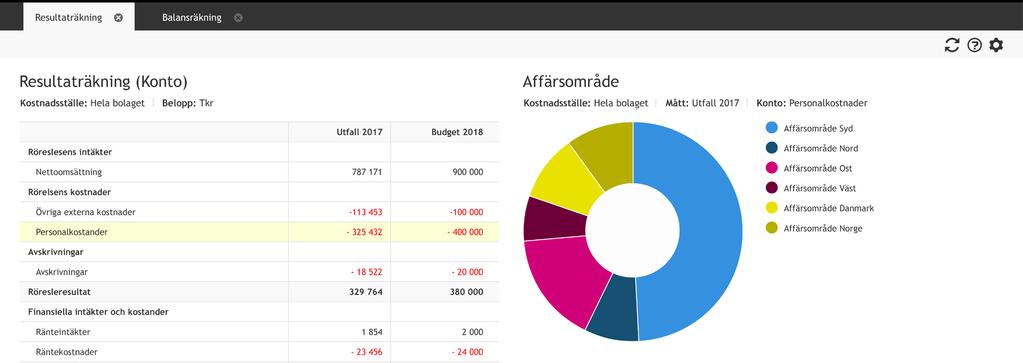This screenshot has height=363, width=1023.
Task: Select the Övriga externa kostnader row
Action: tap(259, 212)
